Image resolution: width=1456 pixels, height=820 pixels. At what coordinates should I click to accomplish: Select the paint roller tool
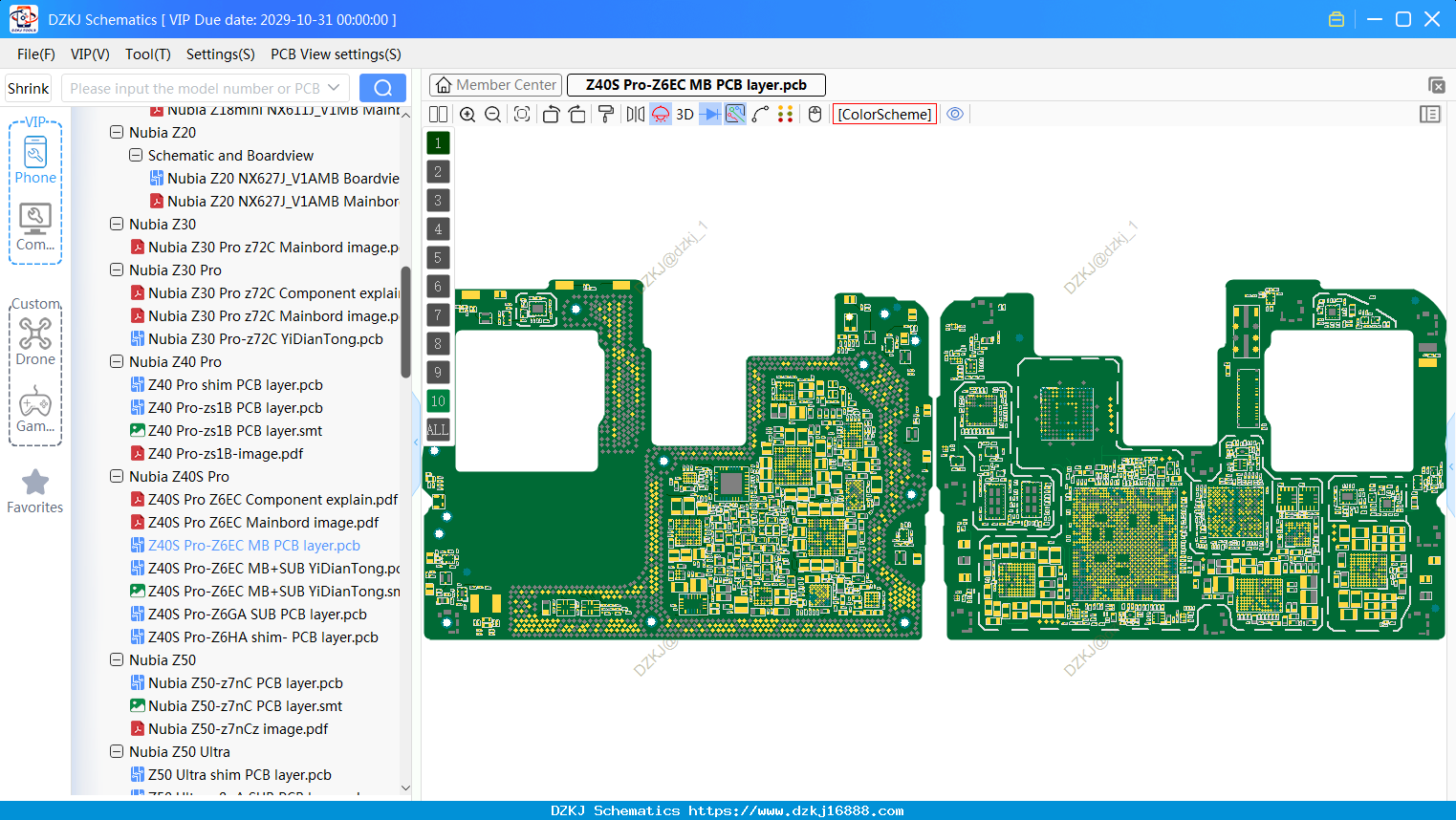click(x=606, y=115)
